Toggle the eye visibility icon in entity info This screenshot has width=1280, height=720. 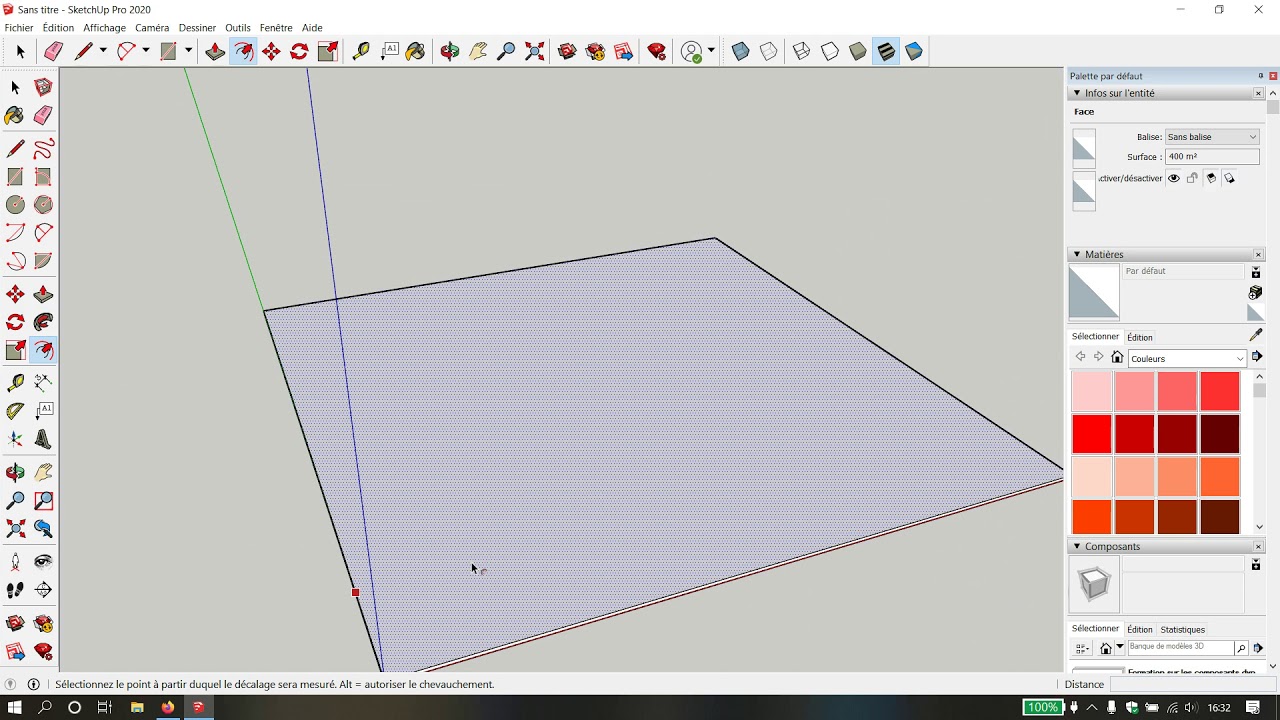1174,178
